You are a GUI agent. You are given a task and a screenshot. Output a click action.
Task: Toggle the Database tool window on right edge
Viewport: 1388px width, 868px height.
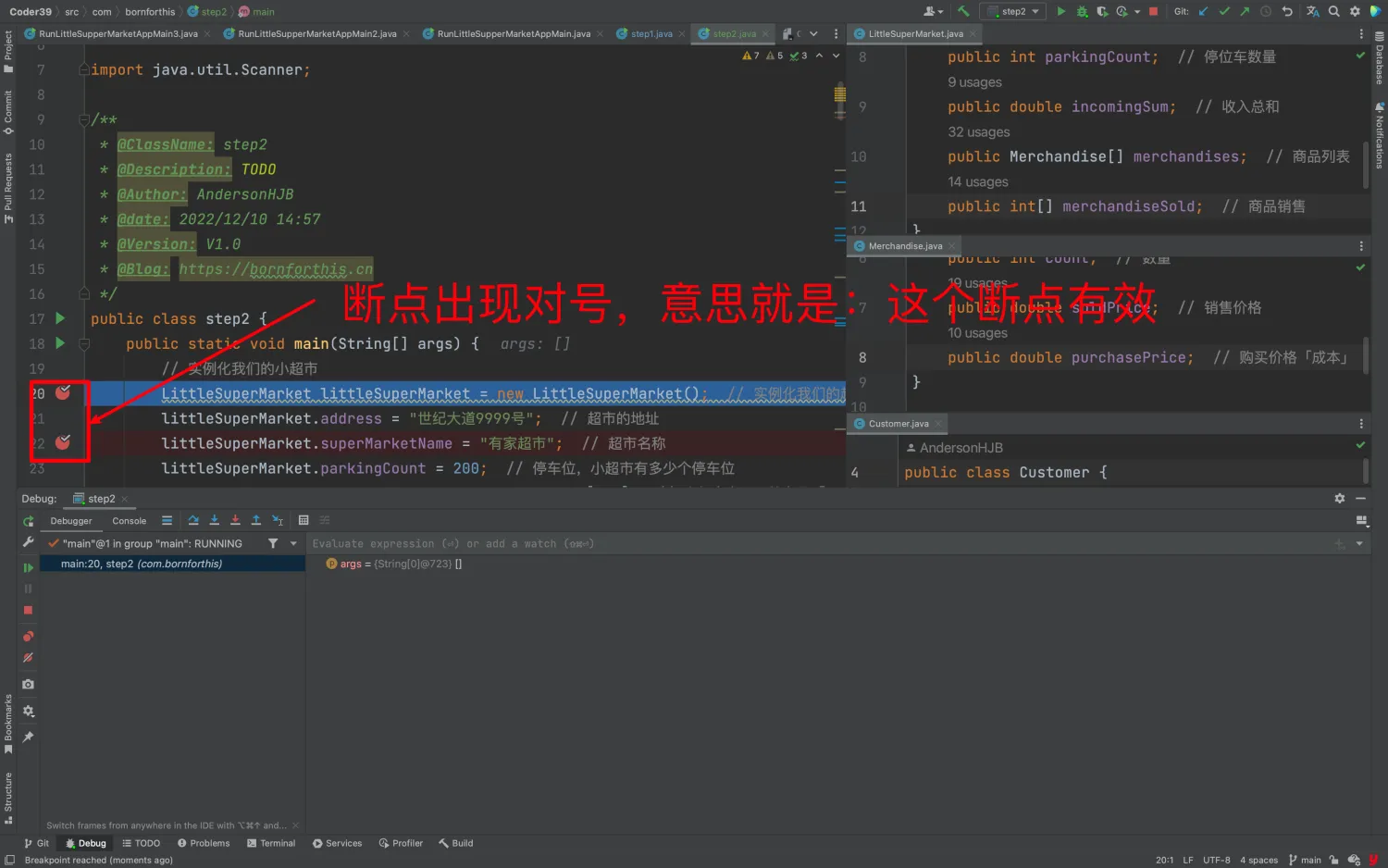pos(1379,57)
